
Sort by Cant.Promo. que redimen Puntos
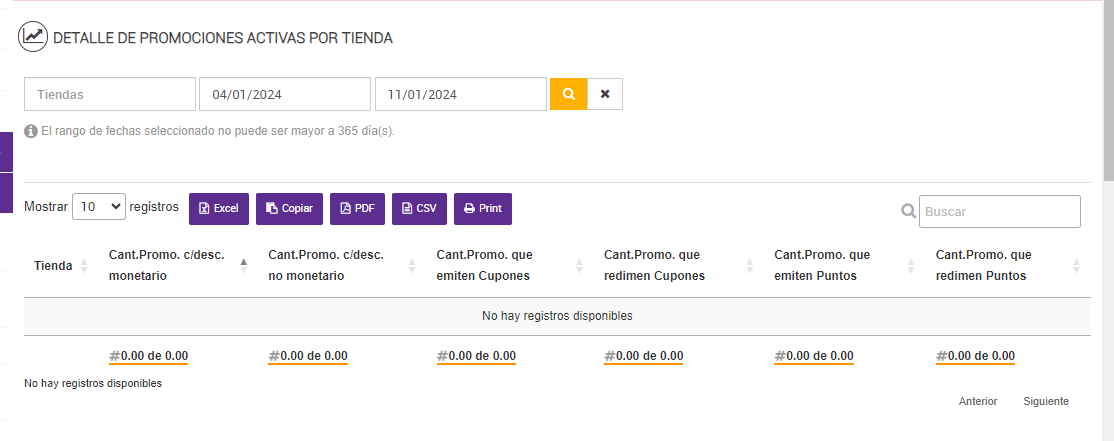coord(1008,266)
